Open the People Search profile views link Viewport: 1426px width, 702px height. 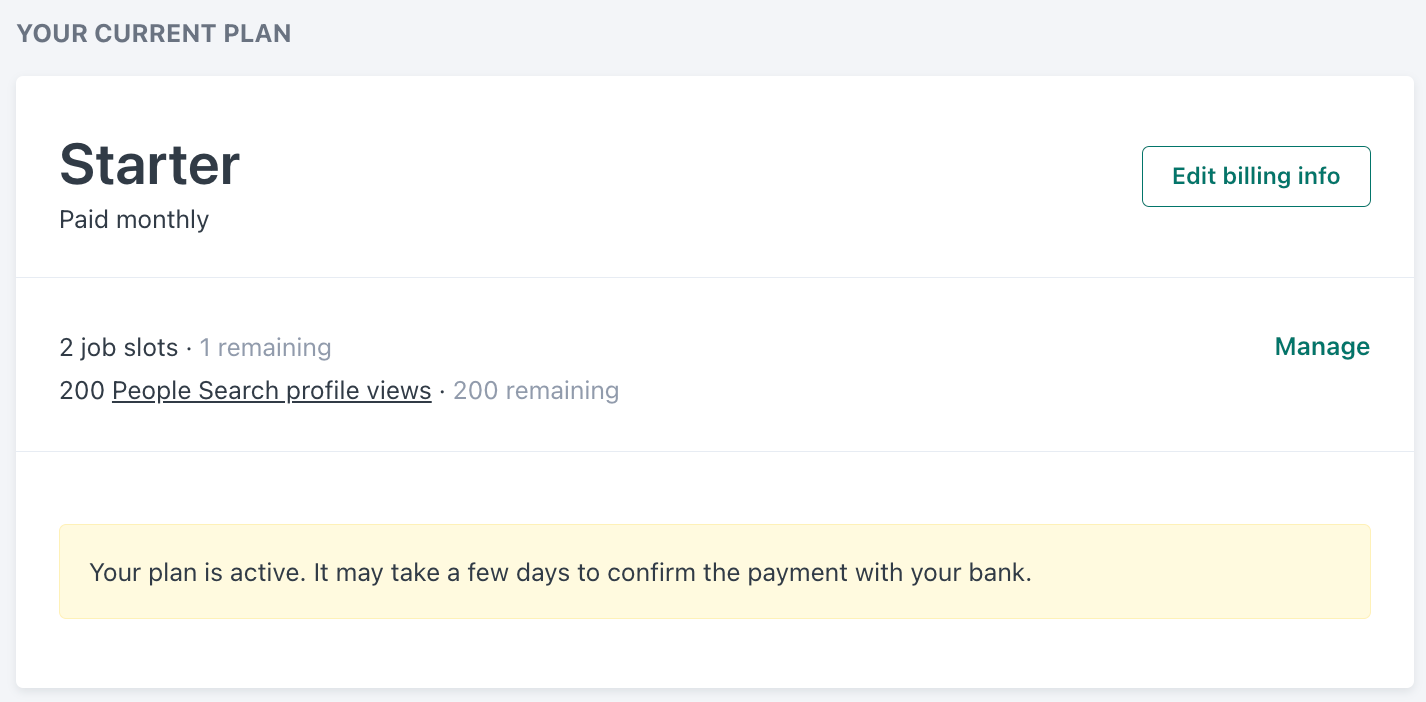coord(271,391)
